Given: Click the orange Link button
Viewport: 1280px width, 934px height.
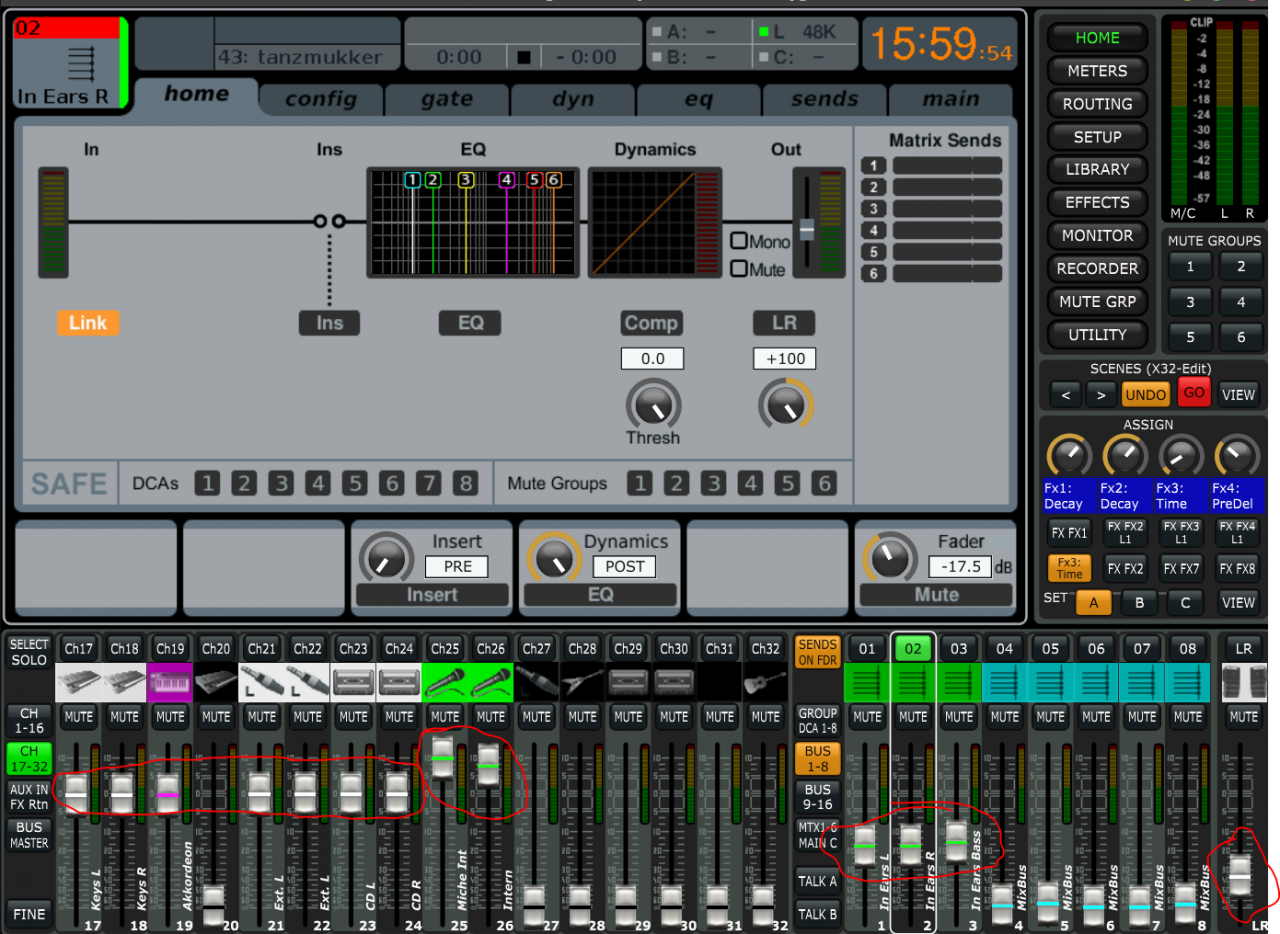Looking at the screenshot, I should (x=88, y=323).
